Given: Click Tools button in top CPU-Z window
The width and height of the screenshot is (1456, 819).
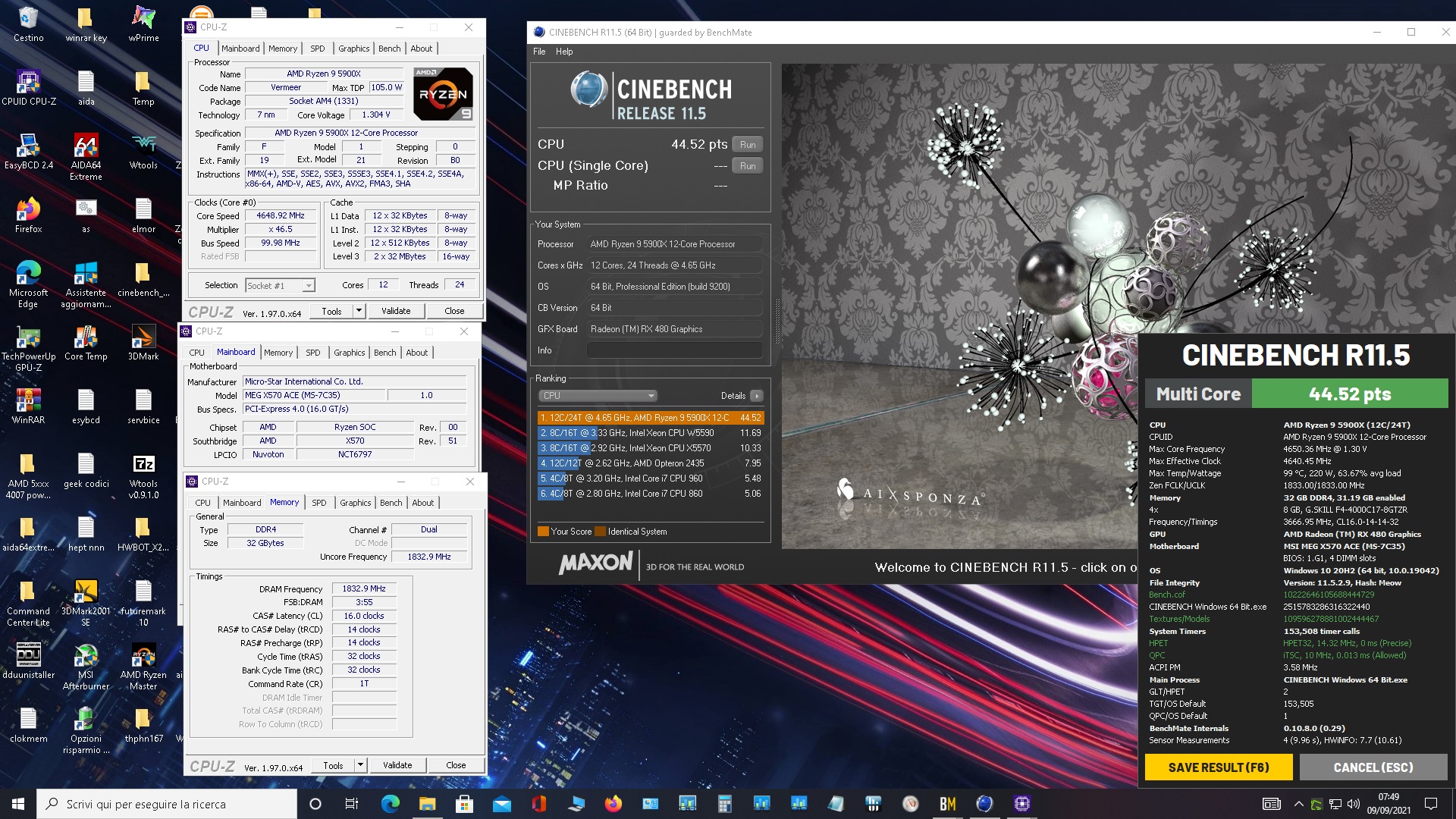Looking at the screenshot, I should click(x=331, y=311).
